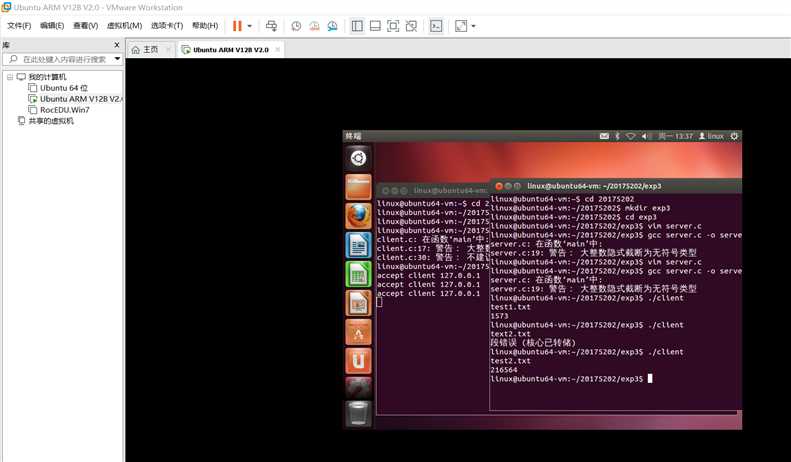Click the exp3 terminal title bar text

coord(594,186)
